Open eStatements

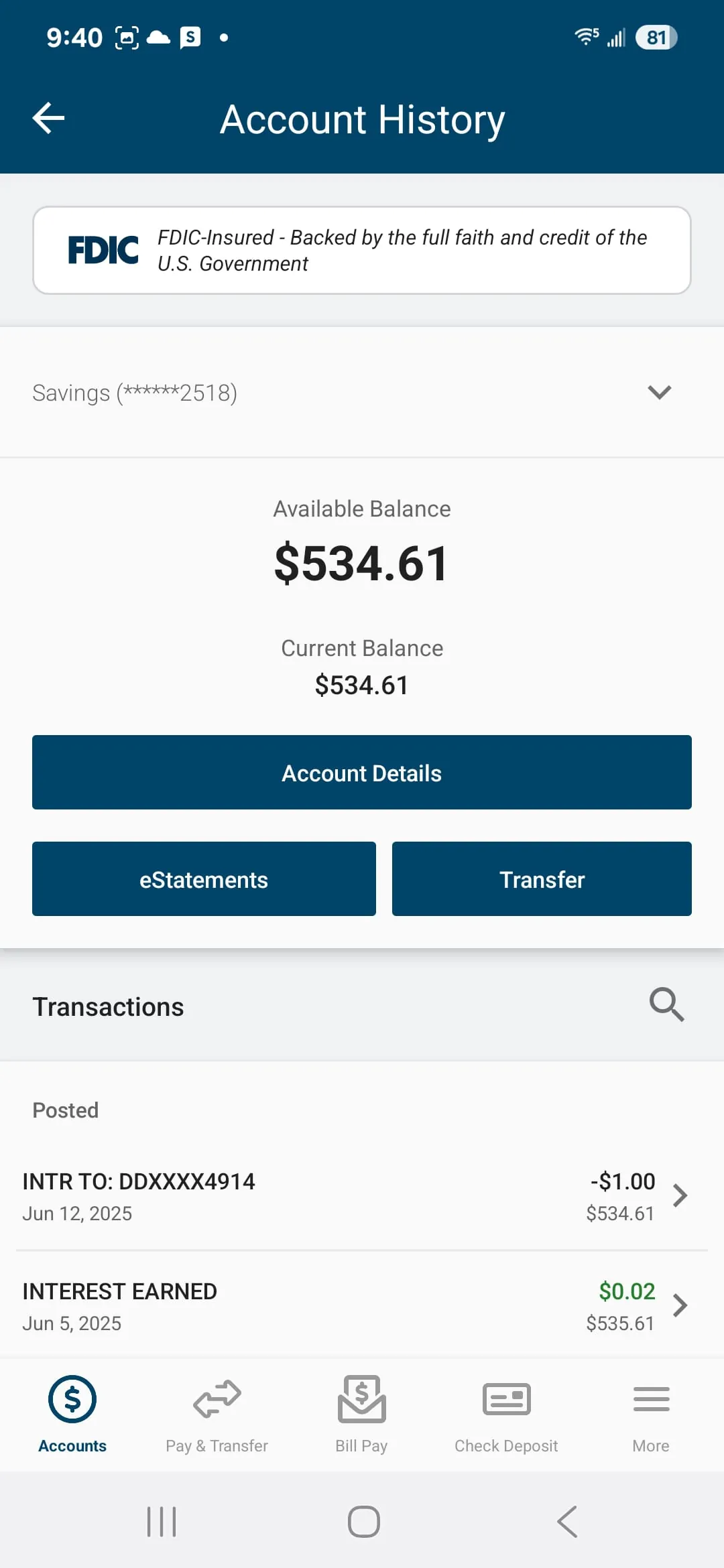pos(204,879)
